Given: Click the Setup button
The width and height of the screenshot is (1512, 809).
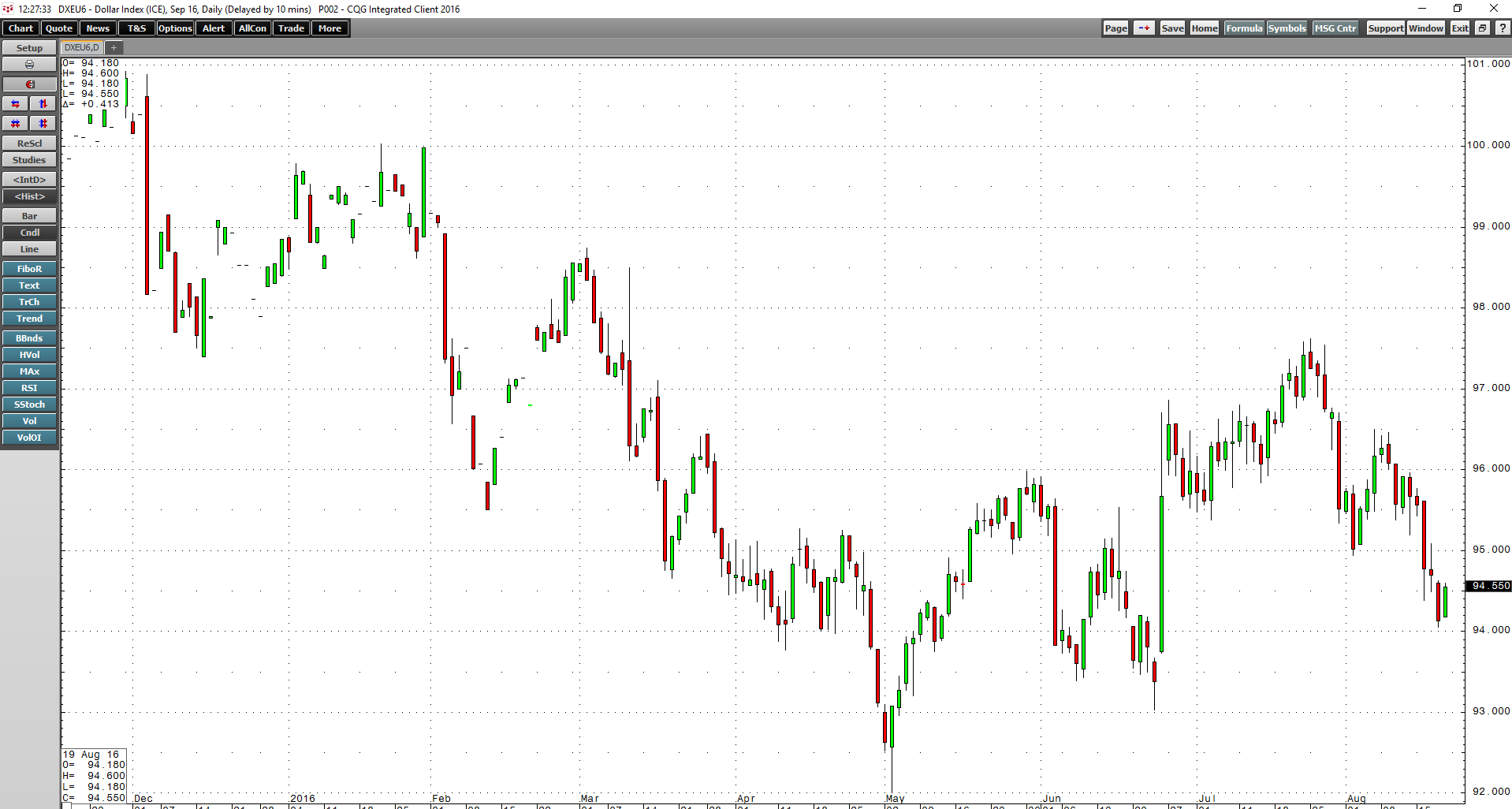Looking at the screenshot, I should [29, 48].
